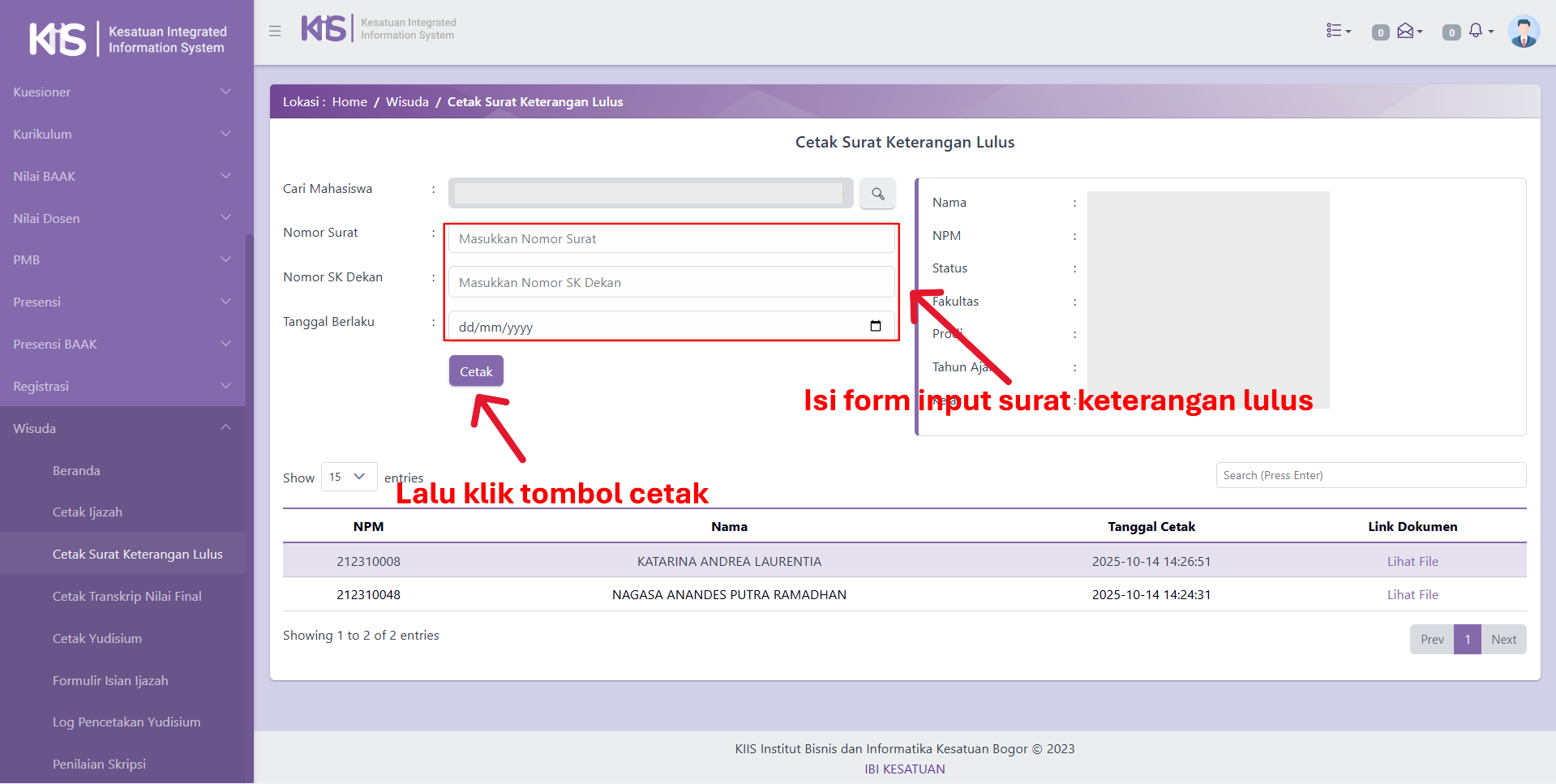Image resolution: width=1556 pixels, height=784 pixels.
Task: Expand the Nilai Dosen sidebar menu
Action: 122,218
